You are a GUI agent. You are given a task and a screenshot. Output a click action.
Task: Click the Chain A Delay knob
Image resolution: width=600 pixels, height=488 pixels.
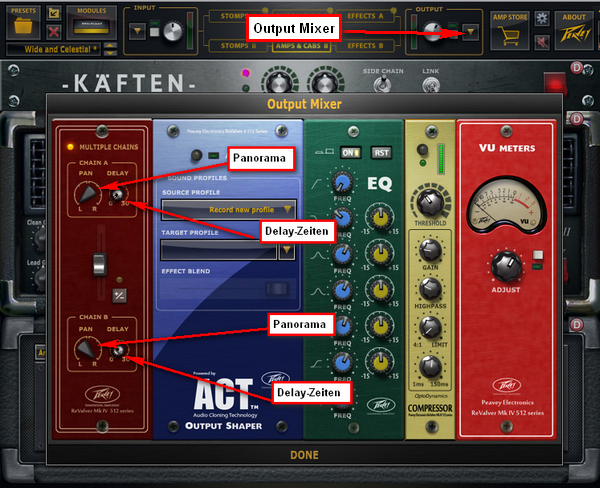[x=116, y=194]
